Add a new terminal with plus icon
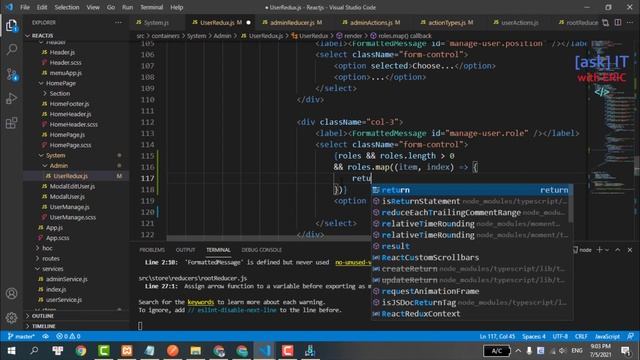This screenshot has width=640, height=360. [599, 250]
